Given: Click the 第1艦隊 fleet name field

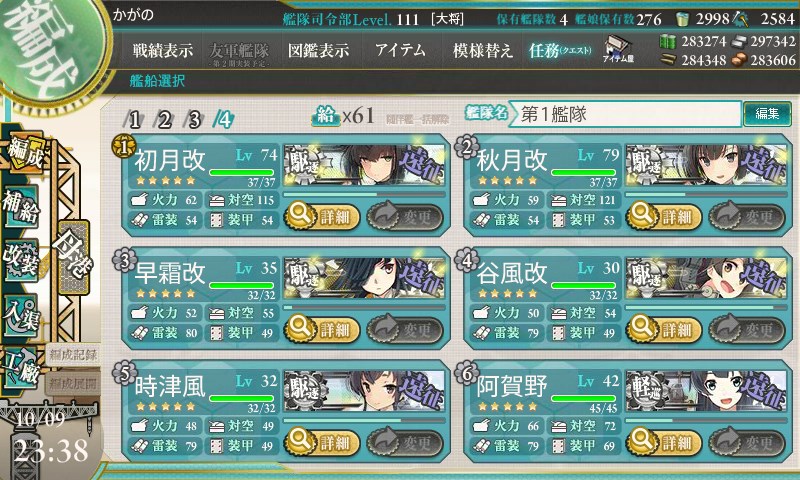Looking at the screenshot, I should coord(624,114).
